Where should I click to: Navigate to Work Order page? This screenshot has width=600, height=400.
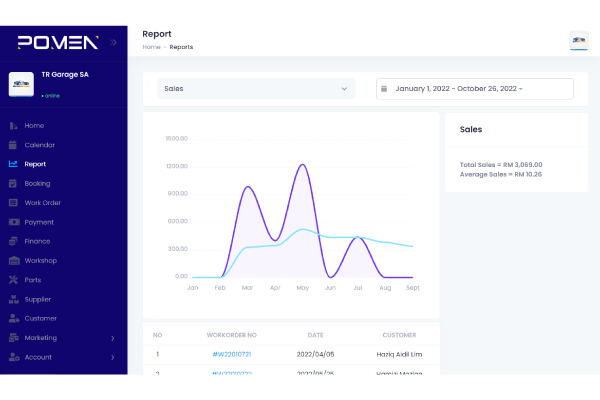[43, 203]
